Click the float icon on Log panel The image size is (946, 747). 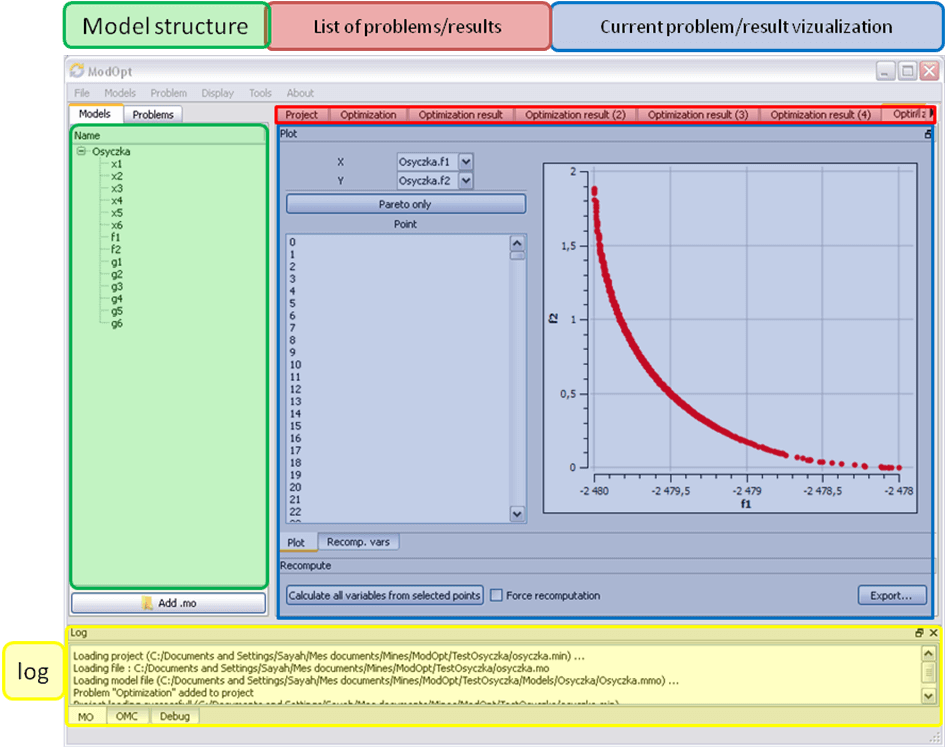coord(919,633)
